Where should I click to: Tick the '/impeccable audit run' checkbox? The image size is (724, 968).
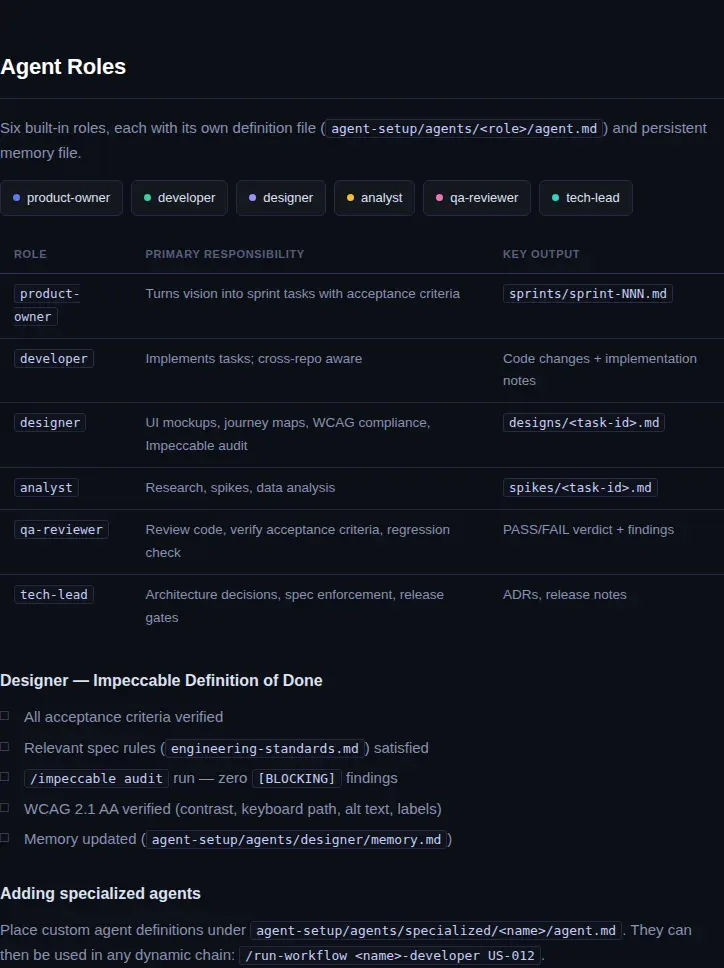click(x=4, y=777)
